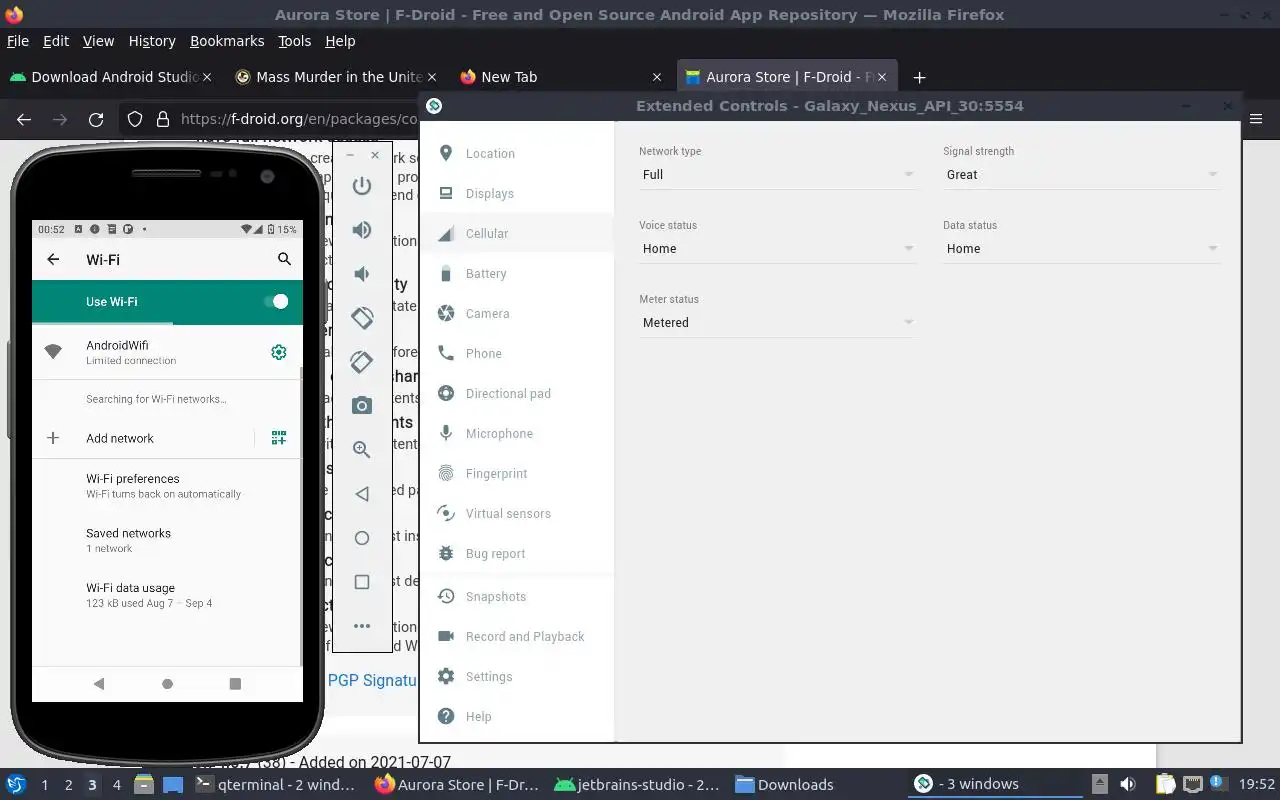Open the Firefox File menu

click(x=18, y=41)
